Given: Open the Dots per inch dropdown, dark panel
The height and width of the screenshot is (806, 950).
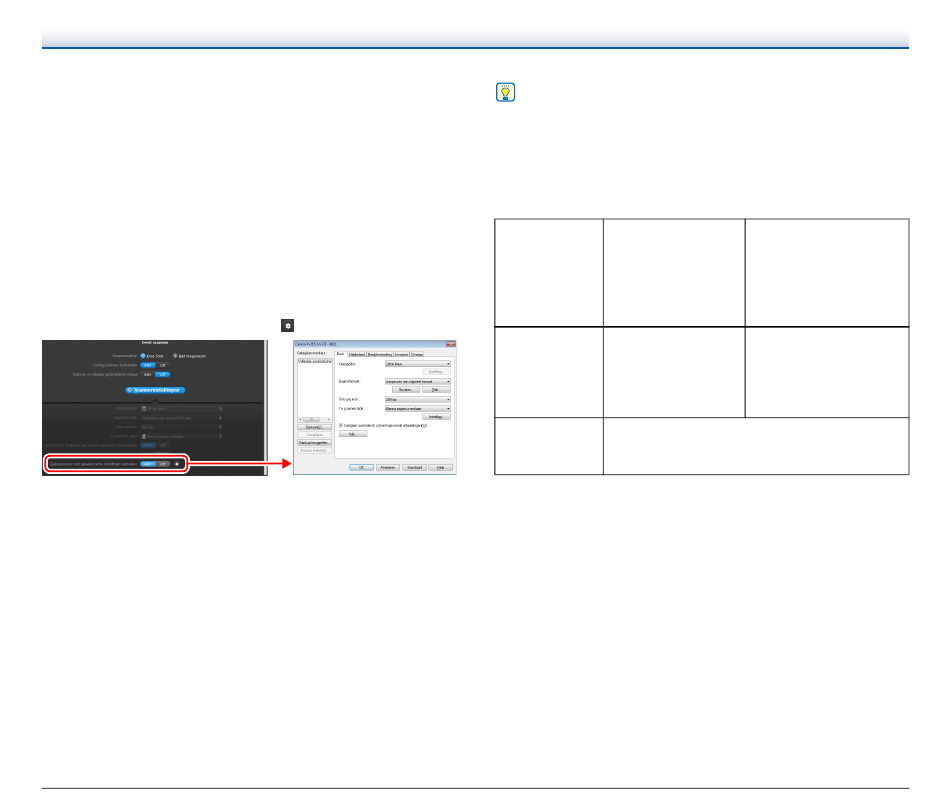Looking at the screenshot, I should 182,427.
